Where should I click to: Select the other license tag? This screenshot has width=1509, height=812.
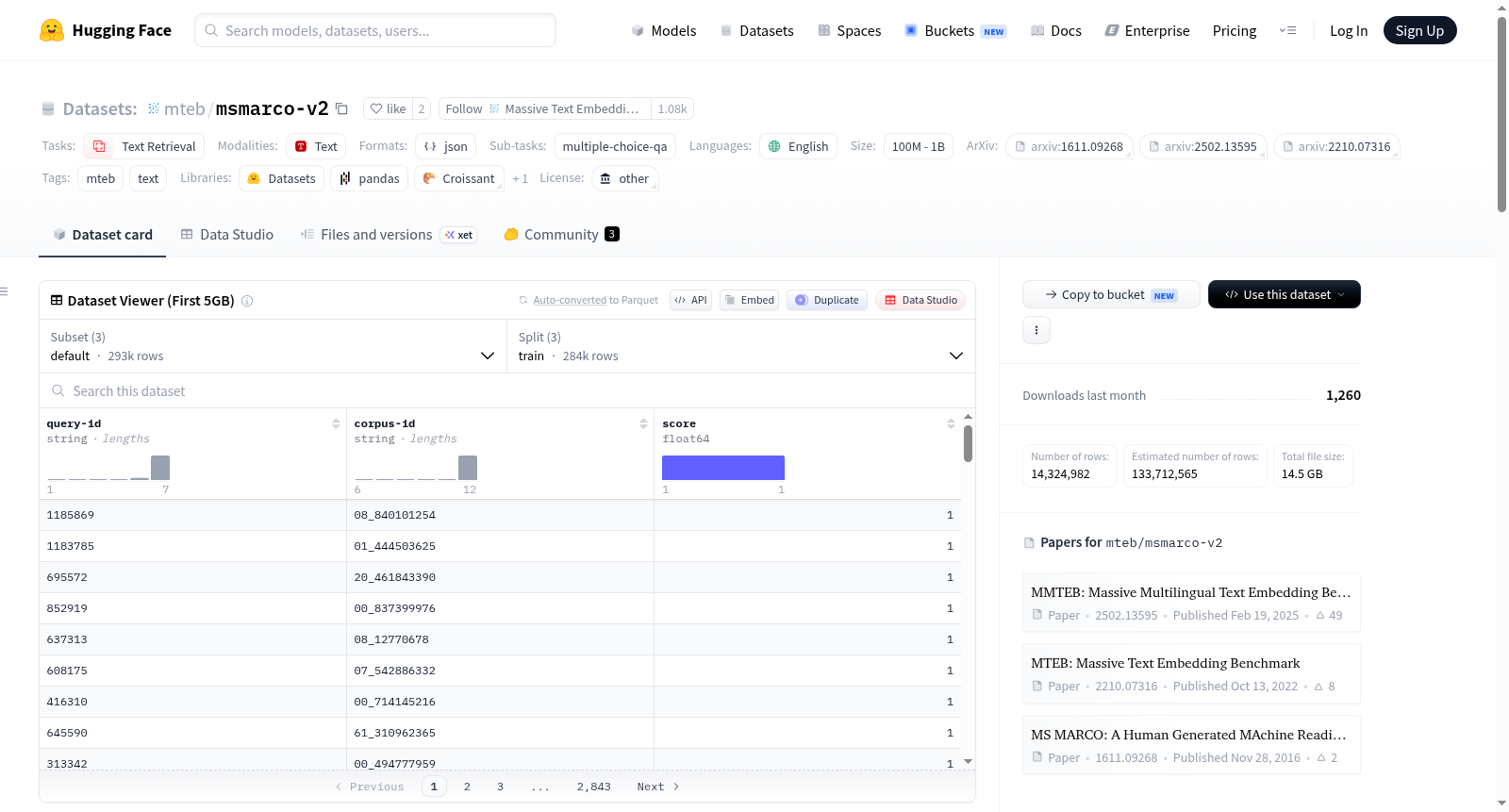[624, 178]
